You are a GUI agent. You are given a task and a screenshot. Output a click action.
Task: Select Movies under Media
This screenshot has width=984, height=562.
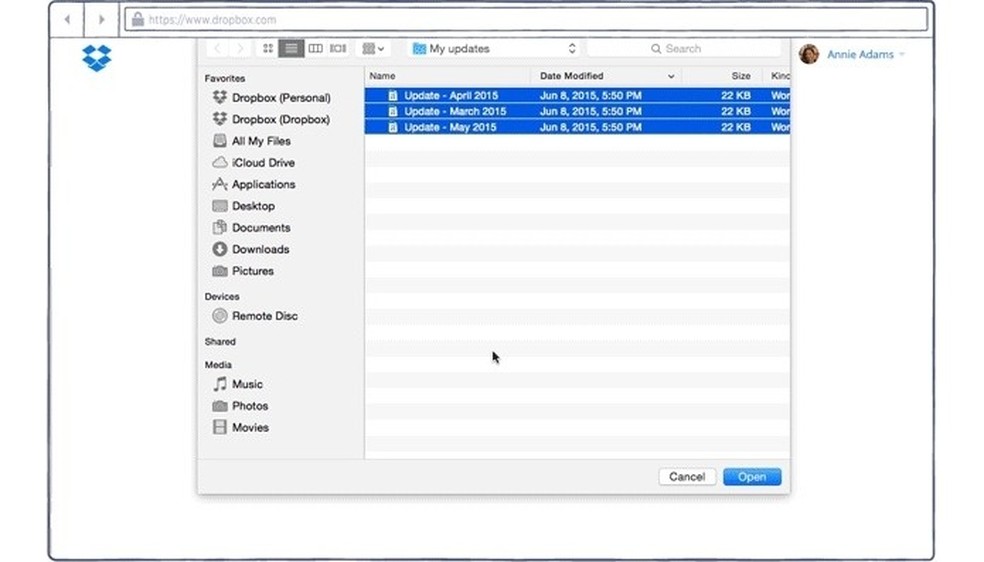tap(241, 427)
